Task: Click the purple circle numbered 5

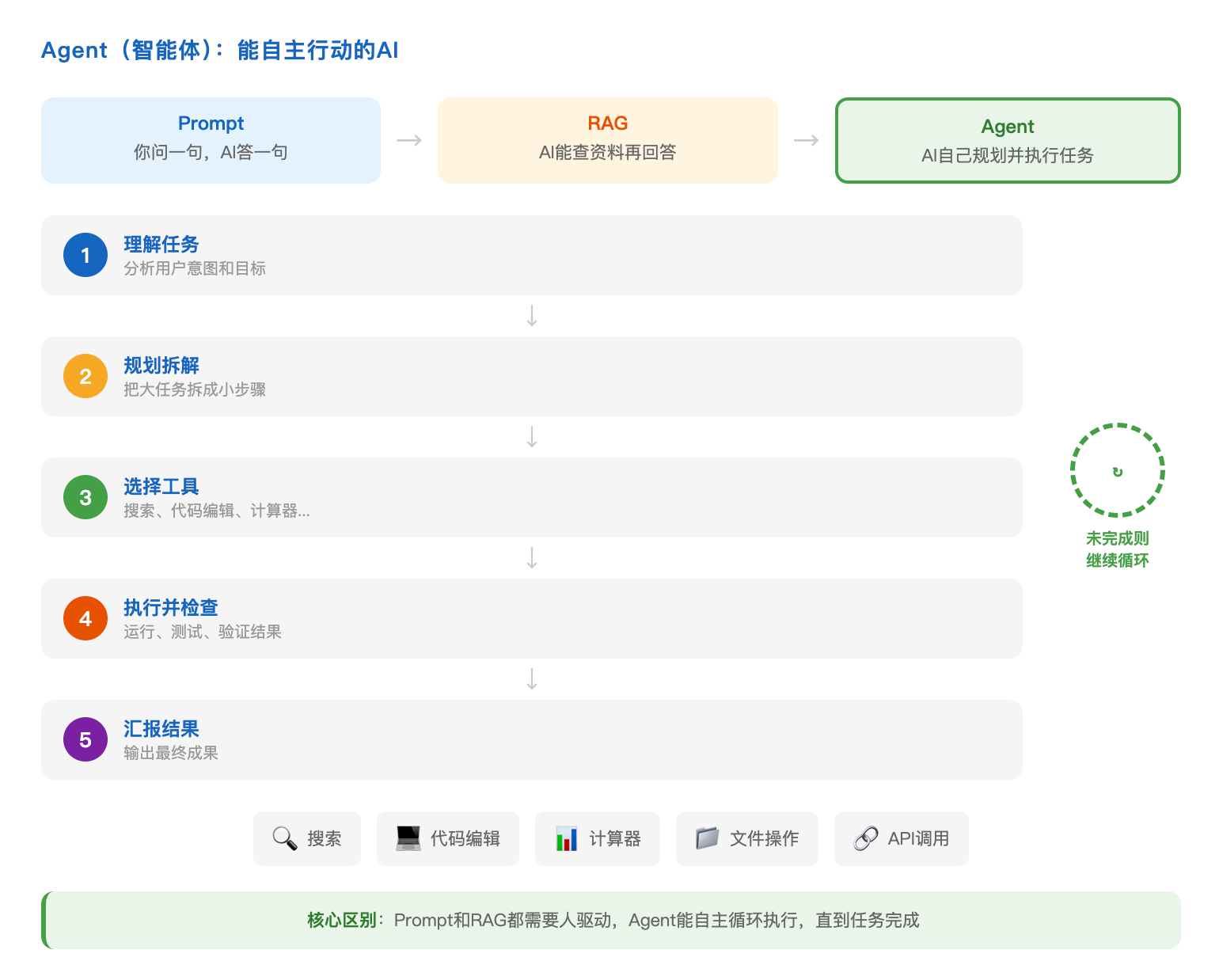Action: click(85, 739)
